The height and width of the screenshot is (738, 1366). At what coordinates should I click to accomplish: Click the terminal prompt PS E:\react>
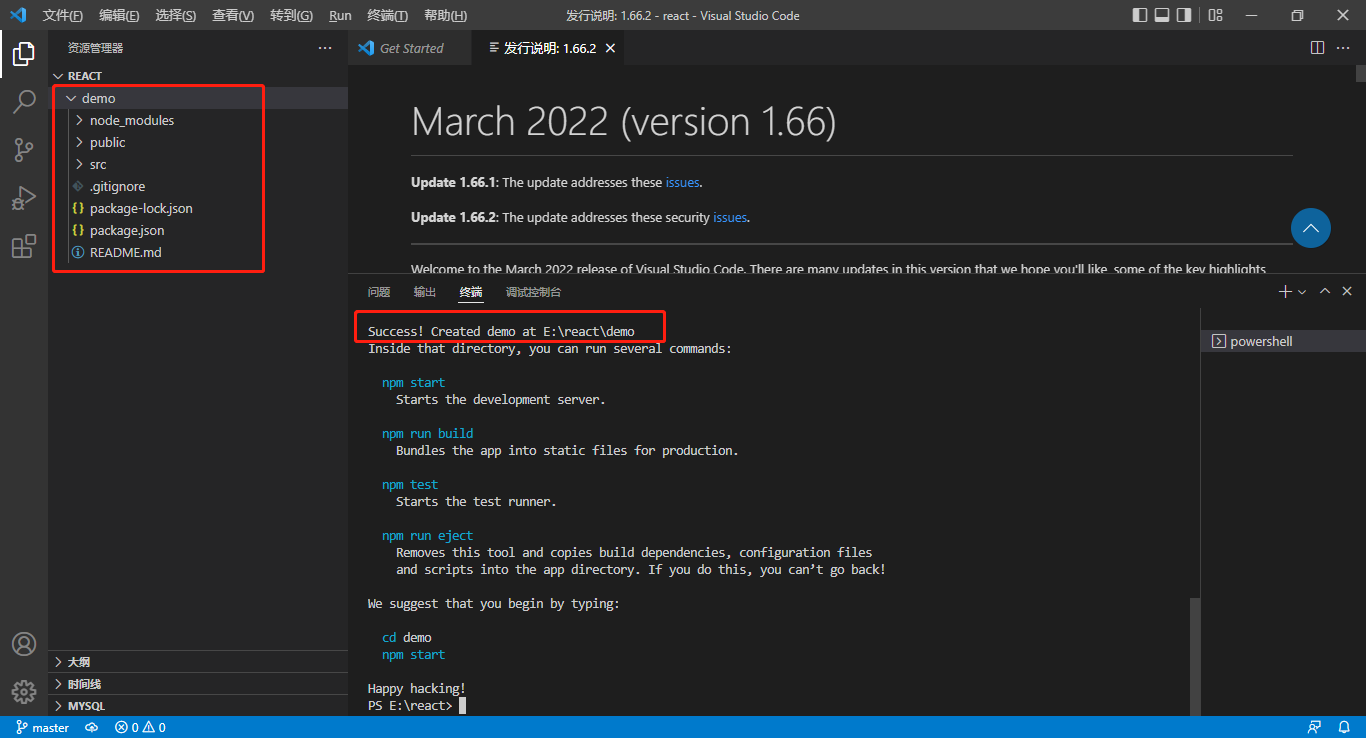[410, 706]
